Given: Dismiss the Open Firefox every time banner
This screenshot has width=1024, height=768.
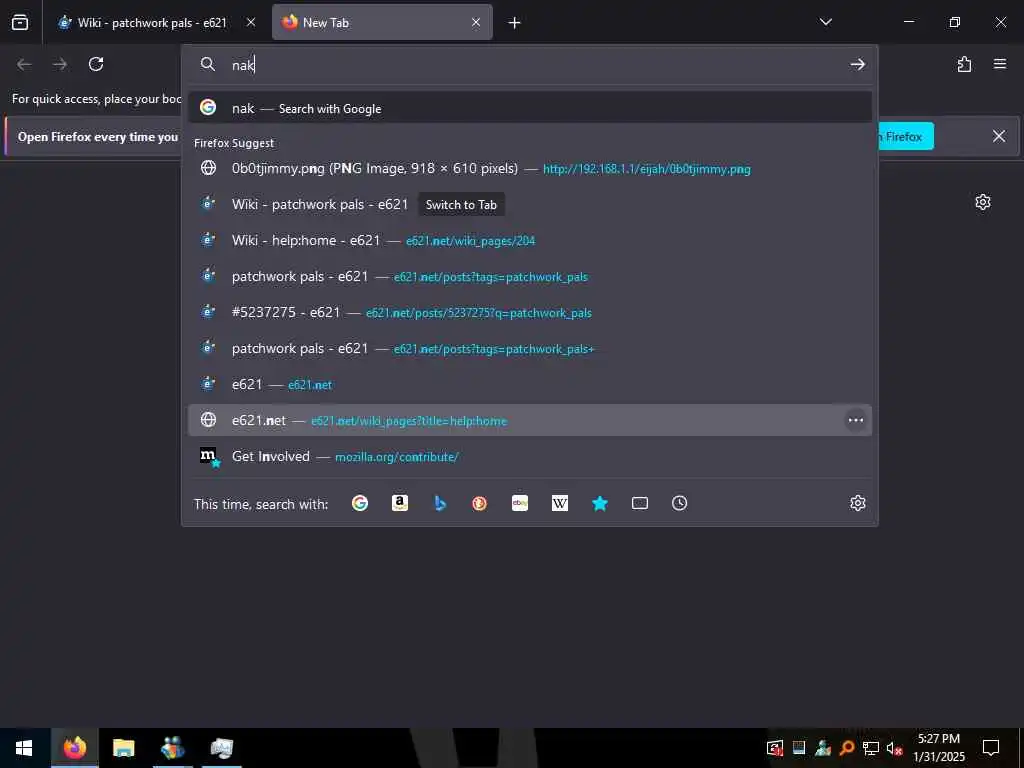Looking at the screenshot, I should coord(999,136).
